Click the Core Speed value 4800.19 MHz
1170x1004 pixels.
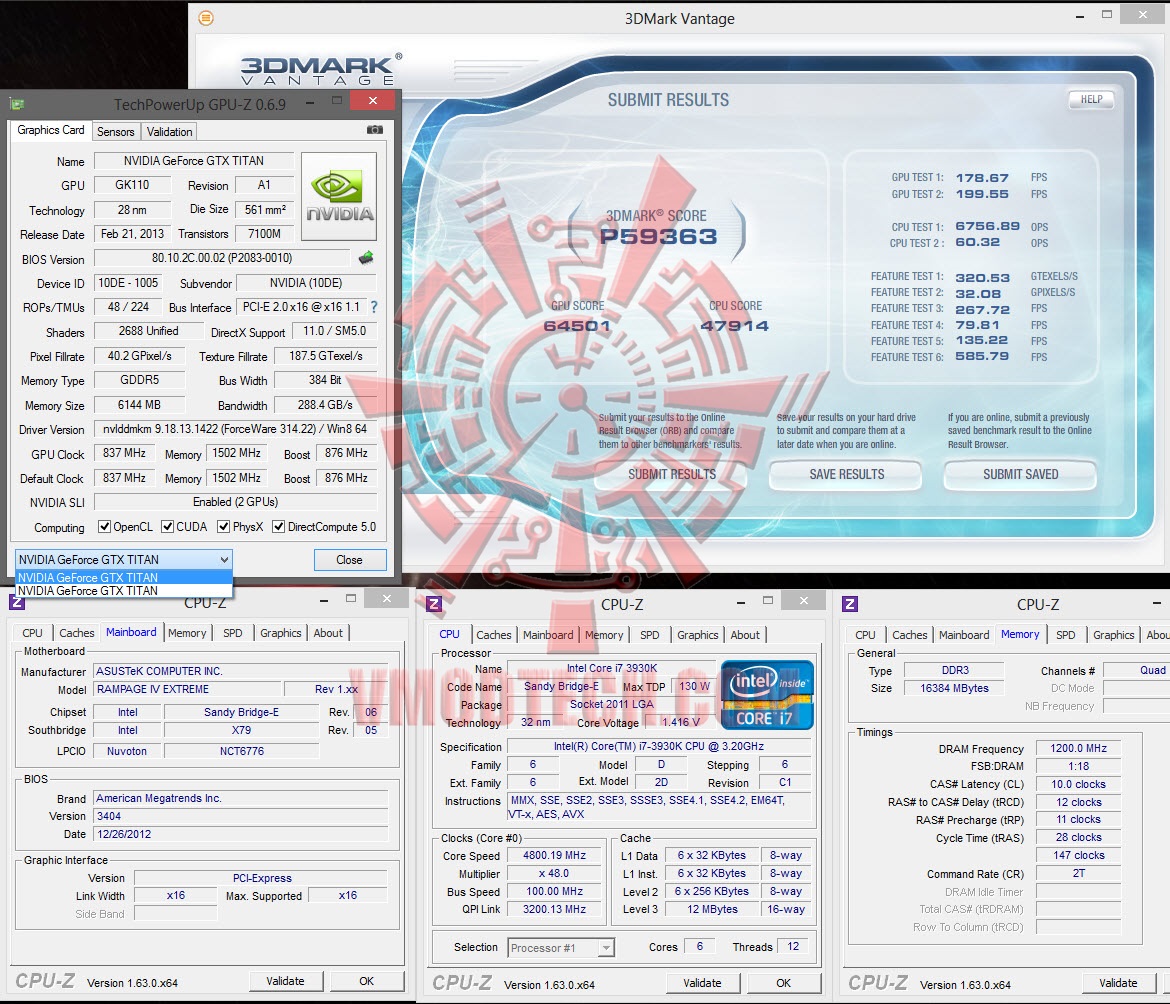(x=554, y=856)
